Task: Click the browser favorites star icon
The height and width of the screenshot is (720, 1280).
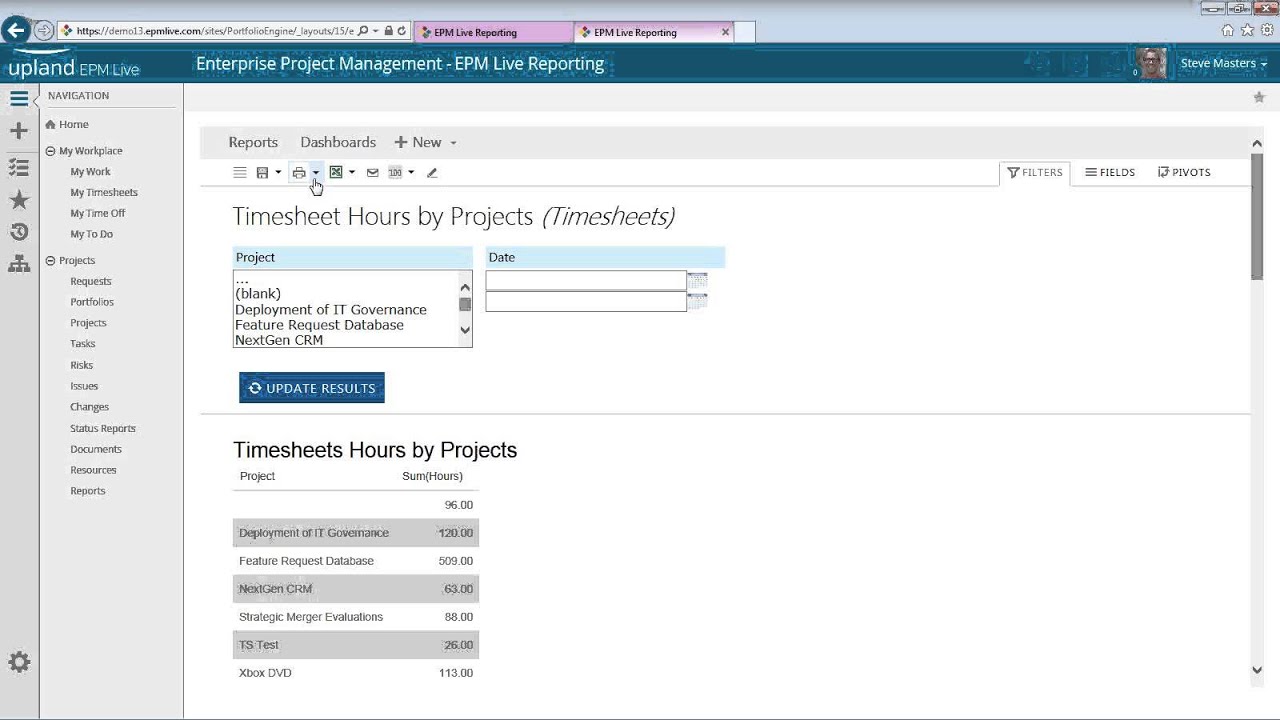Action: (x=1247, y=31)
